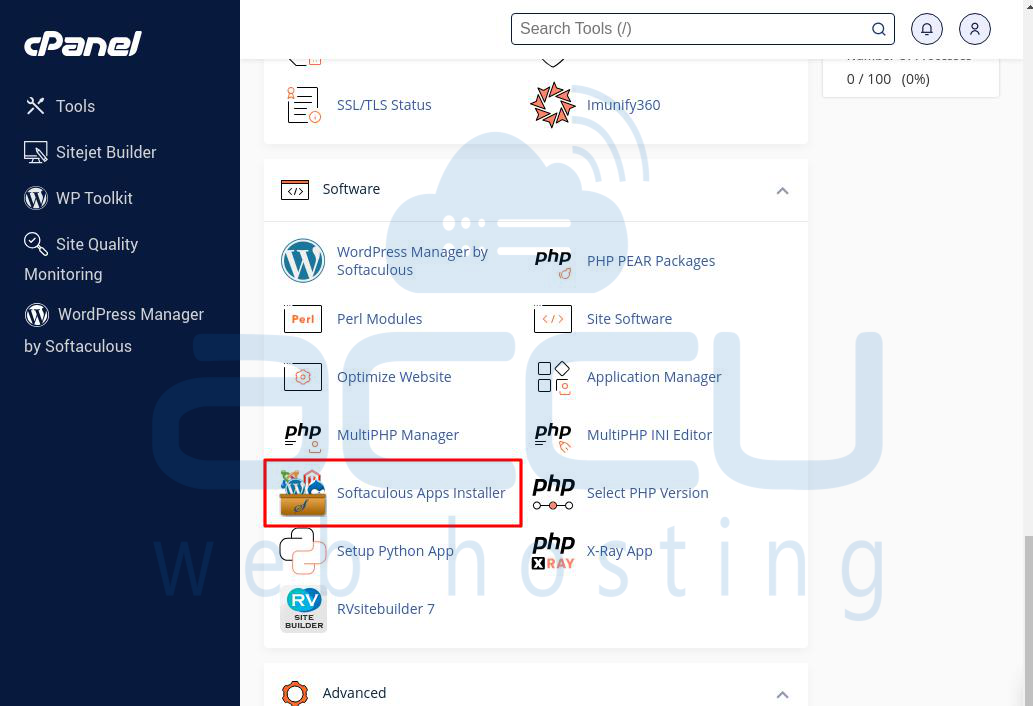Click the MultiPHP Manager icon
Viewport: 1033px width, 706px height.
coord(302,437)
